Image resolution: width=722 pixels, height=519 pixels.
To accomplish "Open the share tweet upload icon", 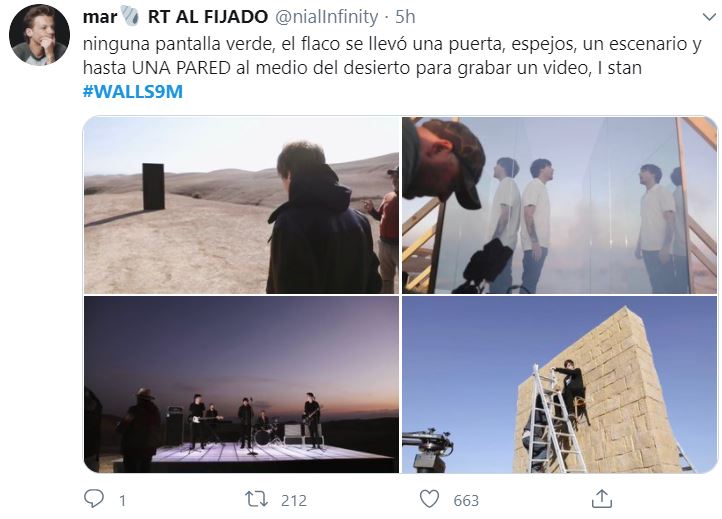I will (x=602, y=499).
